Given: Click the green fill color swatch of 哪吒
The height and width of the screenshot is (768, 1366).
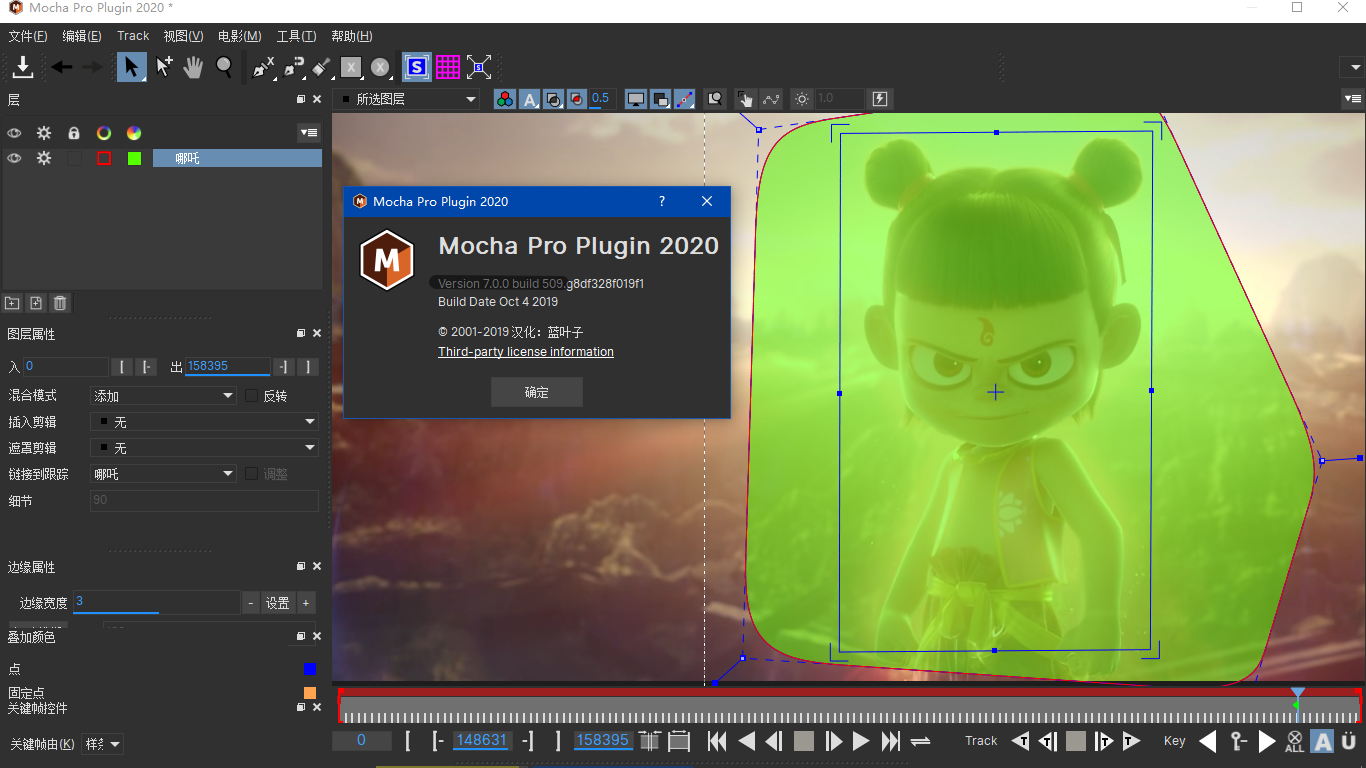Looking at the screenshot, I should tap(134, 158).
